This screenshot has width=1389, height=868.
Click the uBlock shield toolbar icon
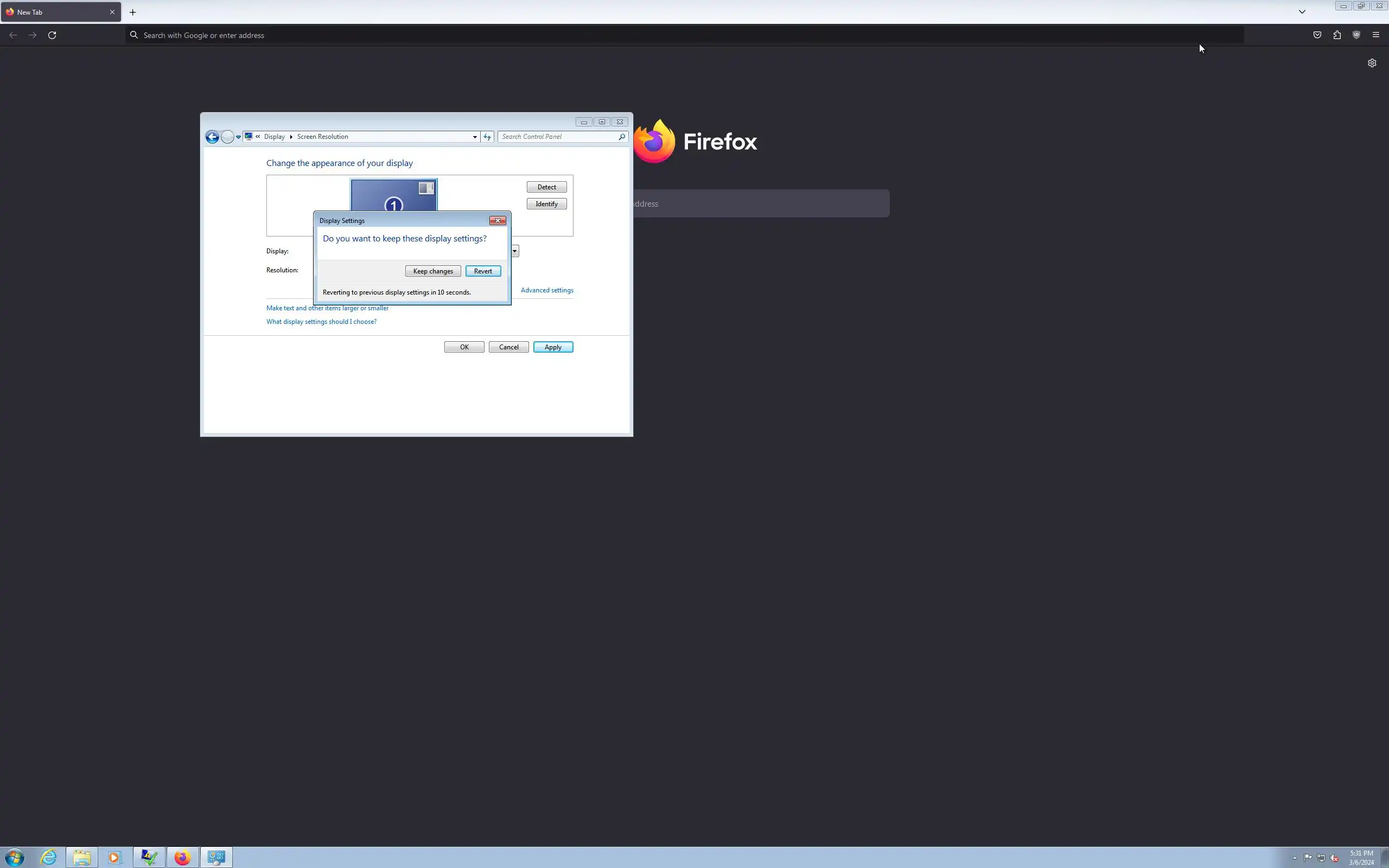pos(1356,35)
